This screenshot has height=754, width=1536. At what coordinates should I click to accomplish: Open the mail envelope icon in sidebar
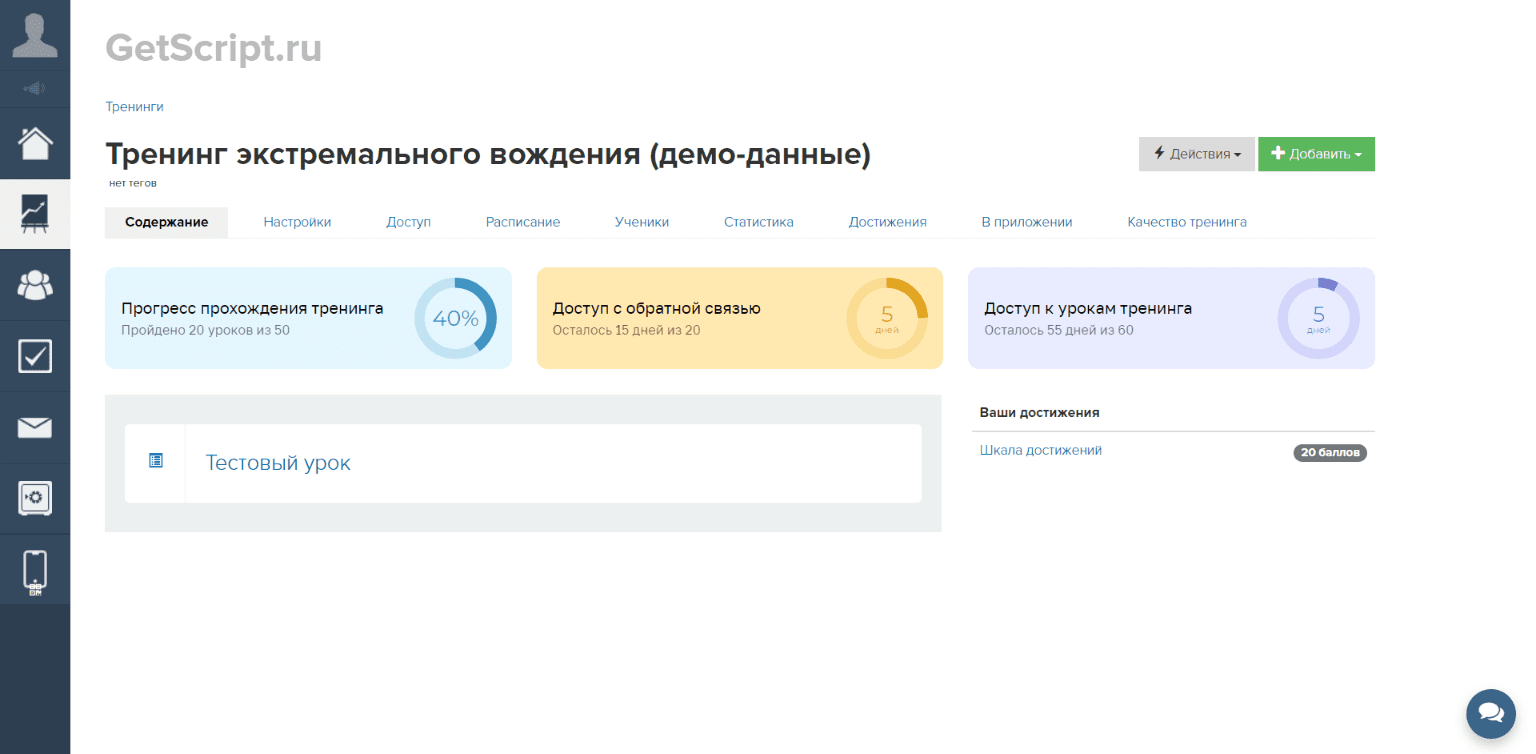(x=35, y=428)
